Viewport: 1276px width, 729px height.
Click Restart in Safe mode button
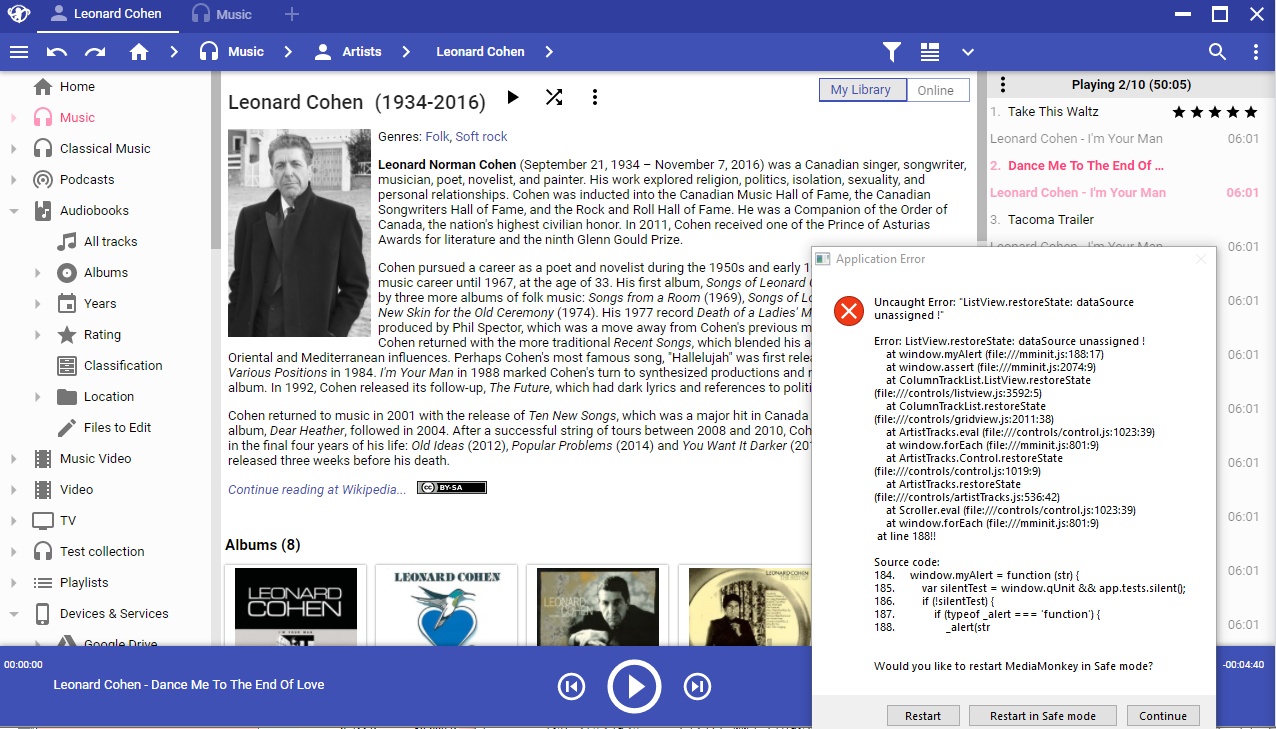pos(1042,716)
